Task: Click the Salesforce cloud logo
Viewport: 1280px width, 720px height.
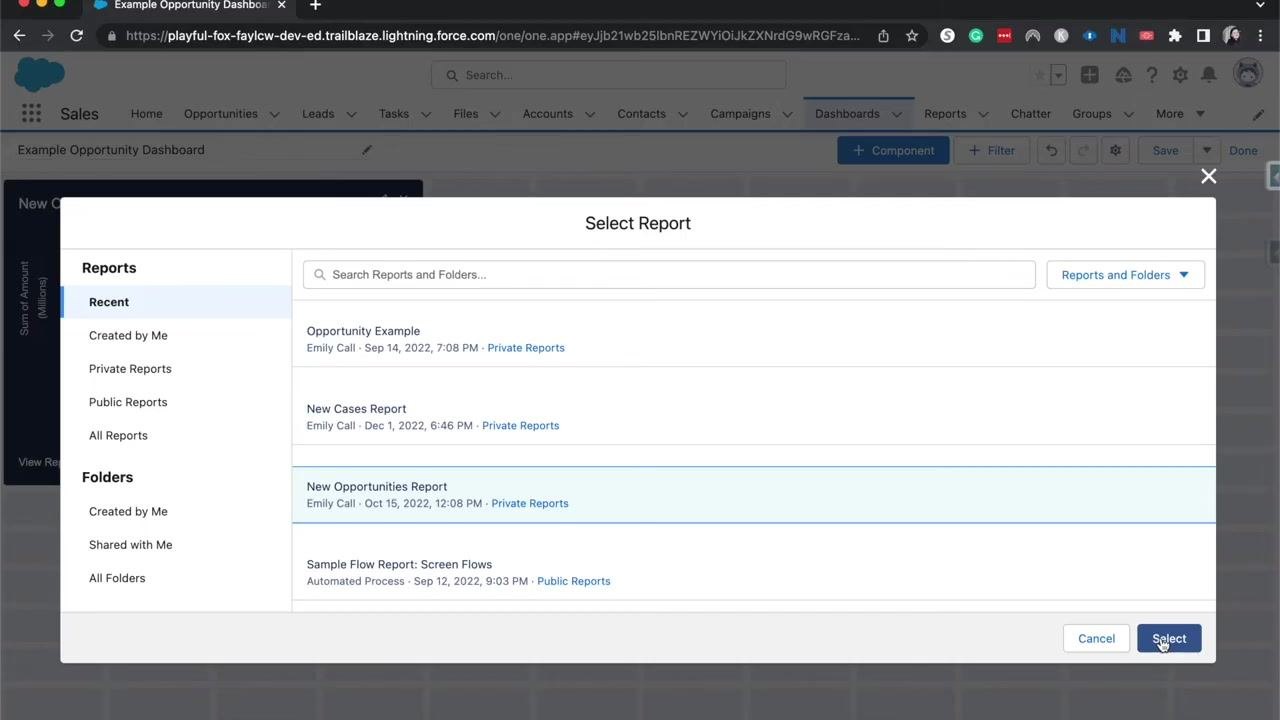Action: [x=40, y=74]
